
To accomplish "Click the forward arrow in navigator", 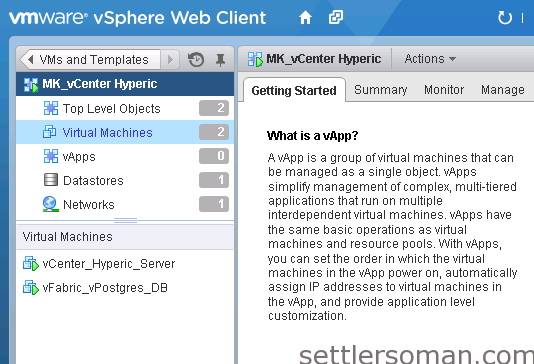I will pos(170,60).
